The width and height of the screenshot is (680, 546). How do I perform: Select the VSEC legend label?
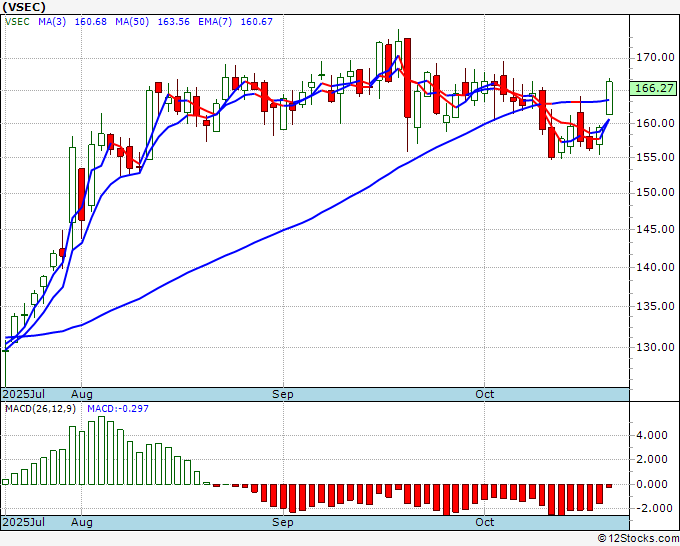[x=17, y=21]
